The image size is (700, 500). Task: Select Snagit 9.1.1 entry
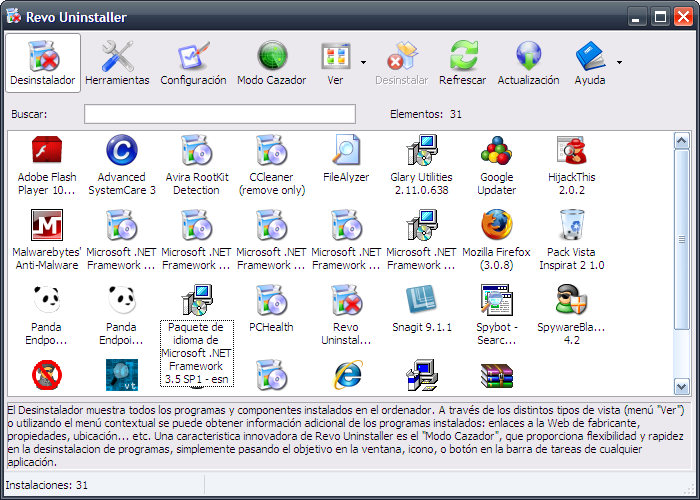[421, 308]
